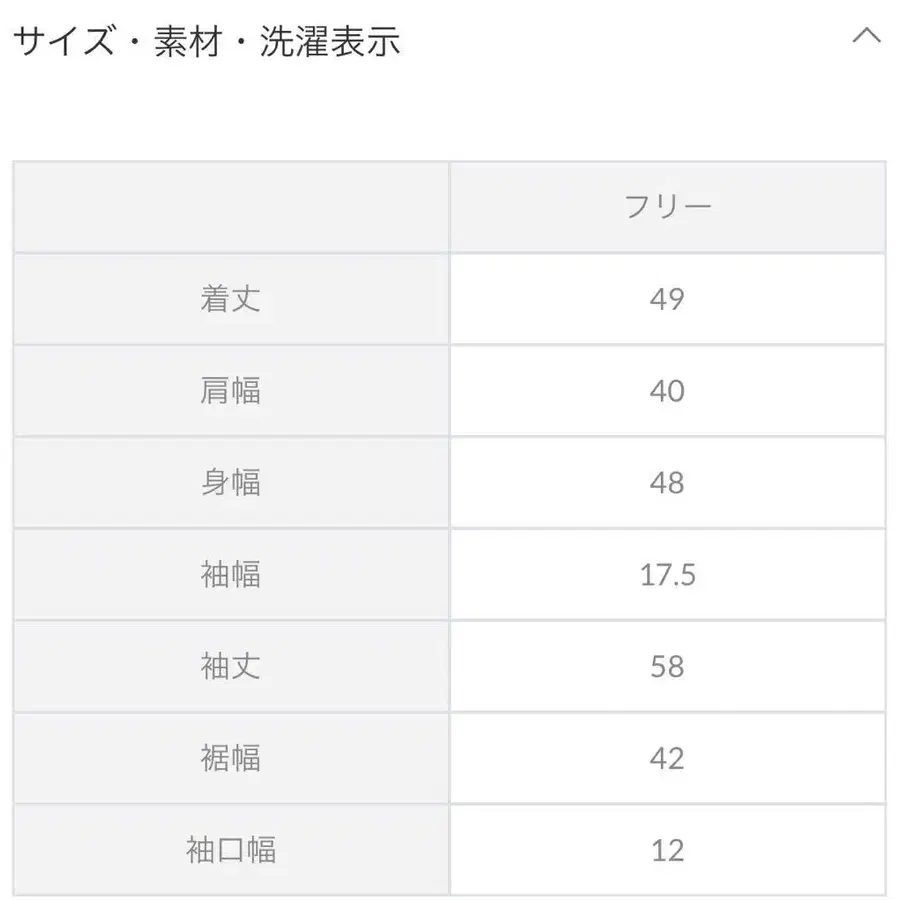Select the value 17.5 for 袖幅
This screenshot has width=900, height=900.
tap(668, 574)
